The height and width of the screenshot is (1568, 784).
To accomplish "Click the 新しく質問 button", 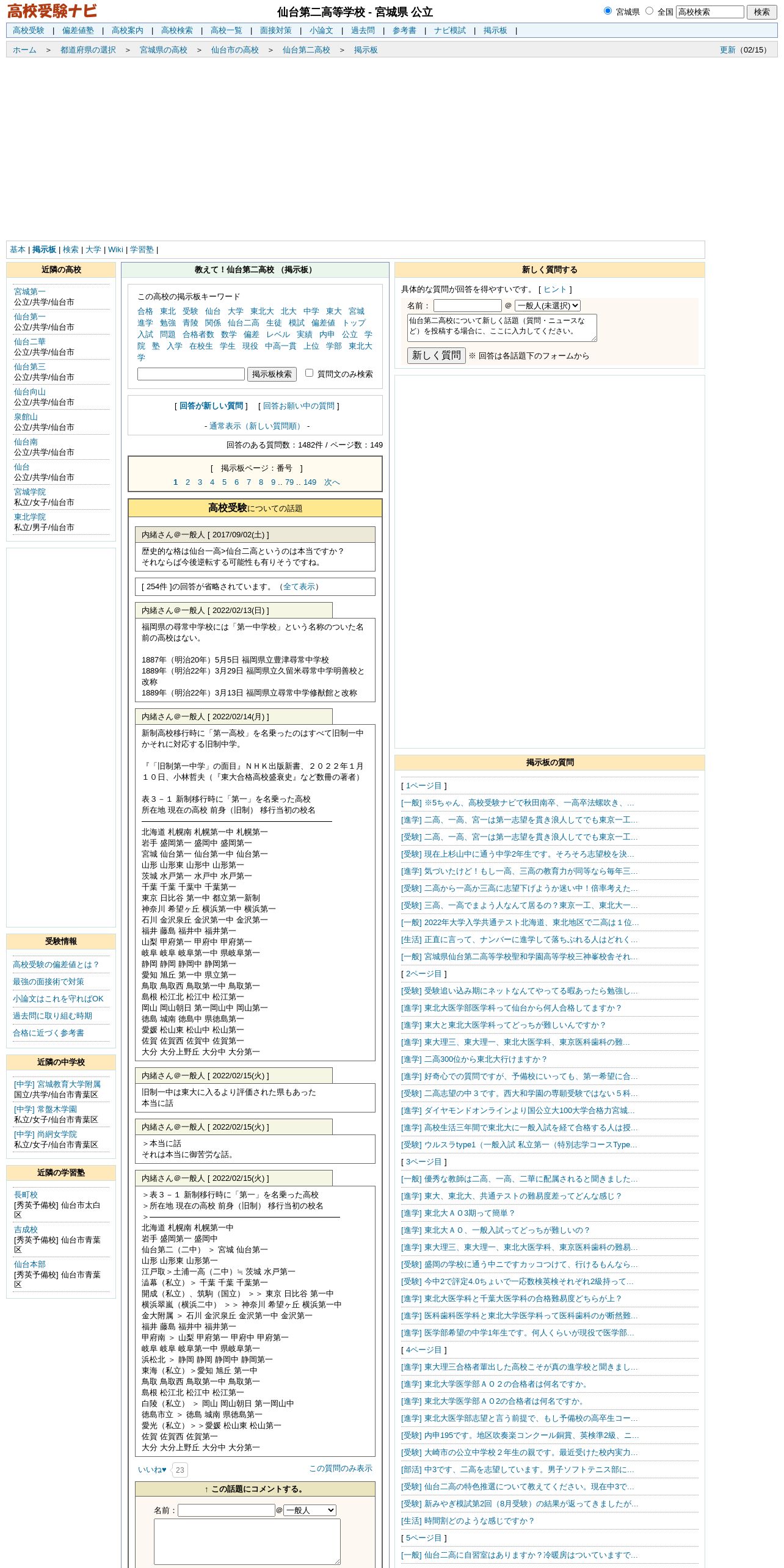I will pyautogui.click(x=437, y=355).
